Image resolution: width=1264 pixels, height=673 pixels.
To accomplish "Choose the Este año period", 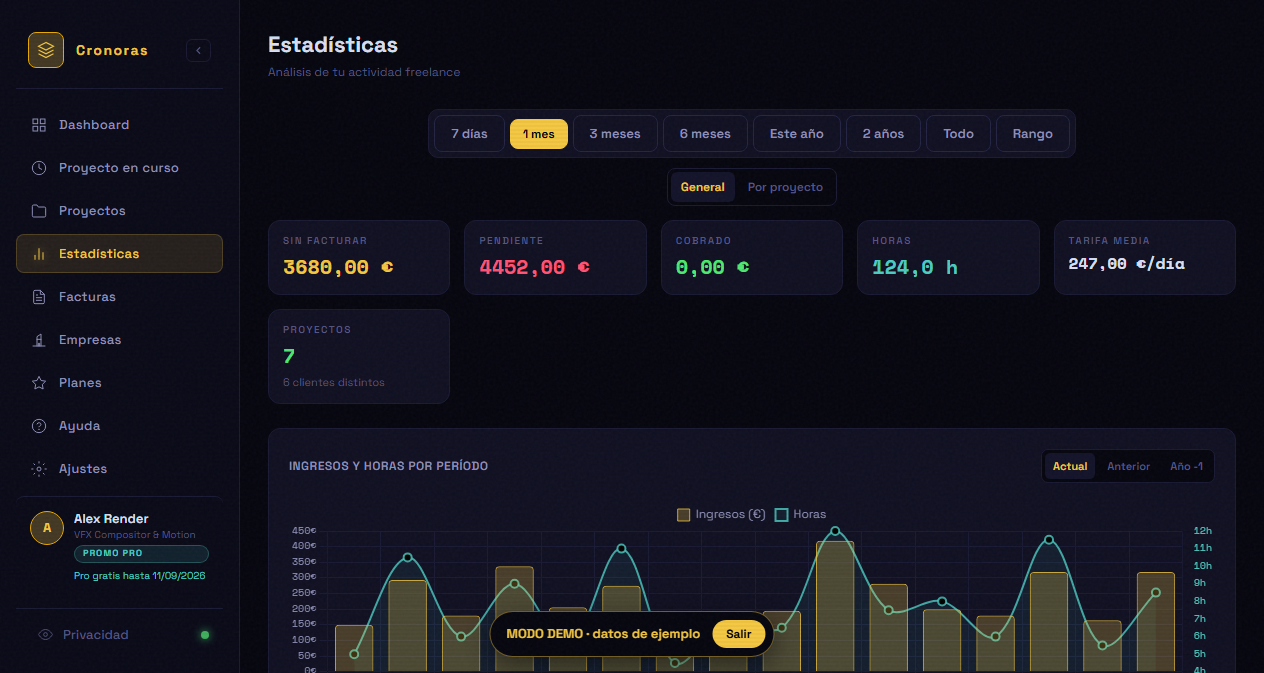I will pos(797,134).
